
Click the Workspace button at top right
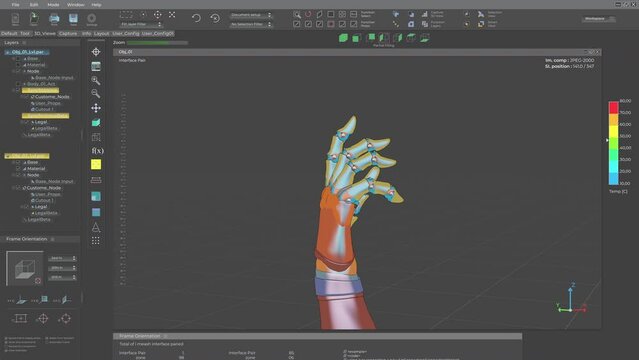598,19
